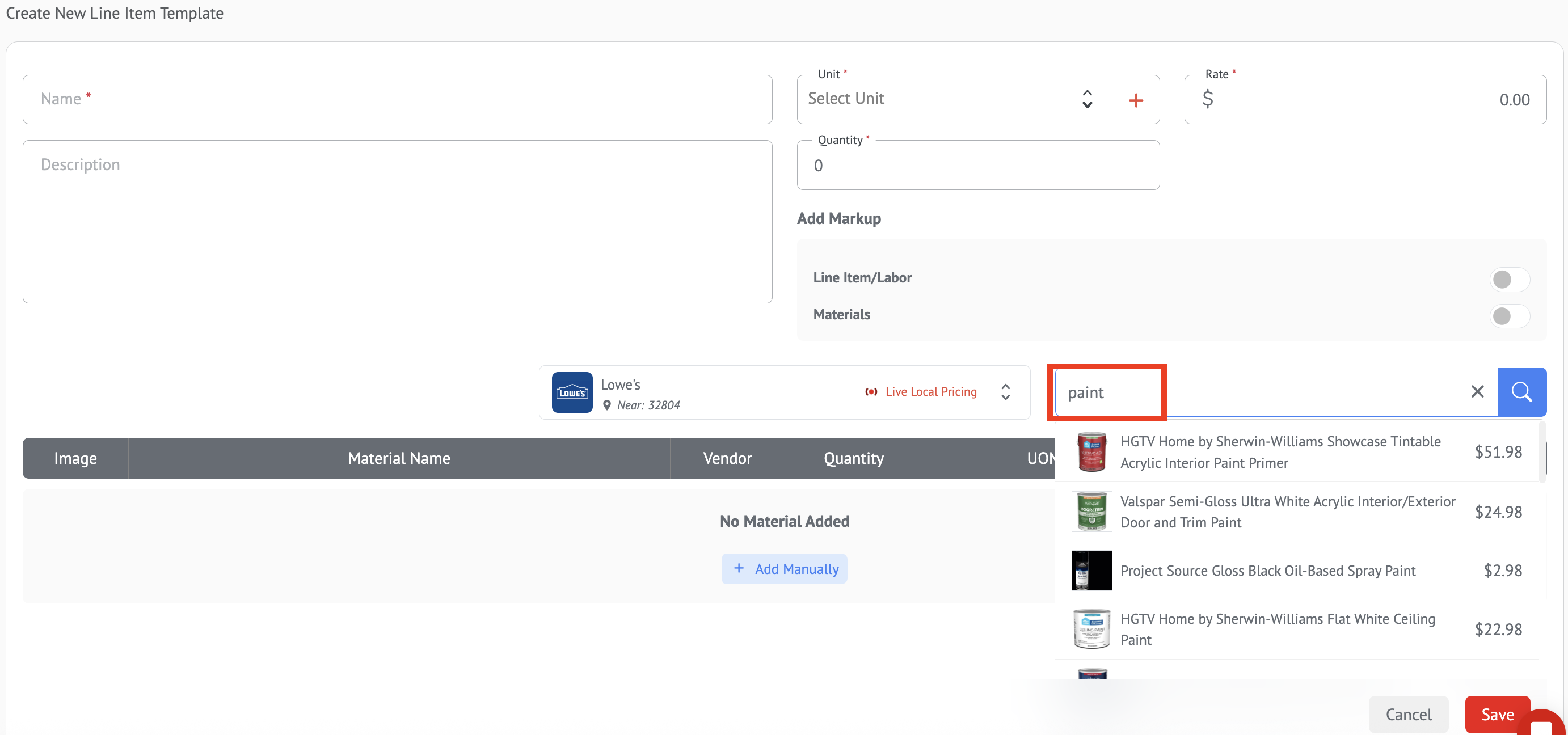Click the location pin near 32804
1568x735 pixels.
tap(606, 405)
